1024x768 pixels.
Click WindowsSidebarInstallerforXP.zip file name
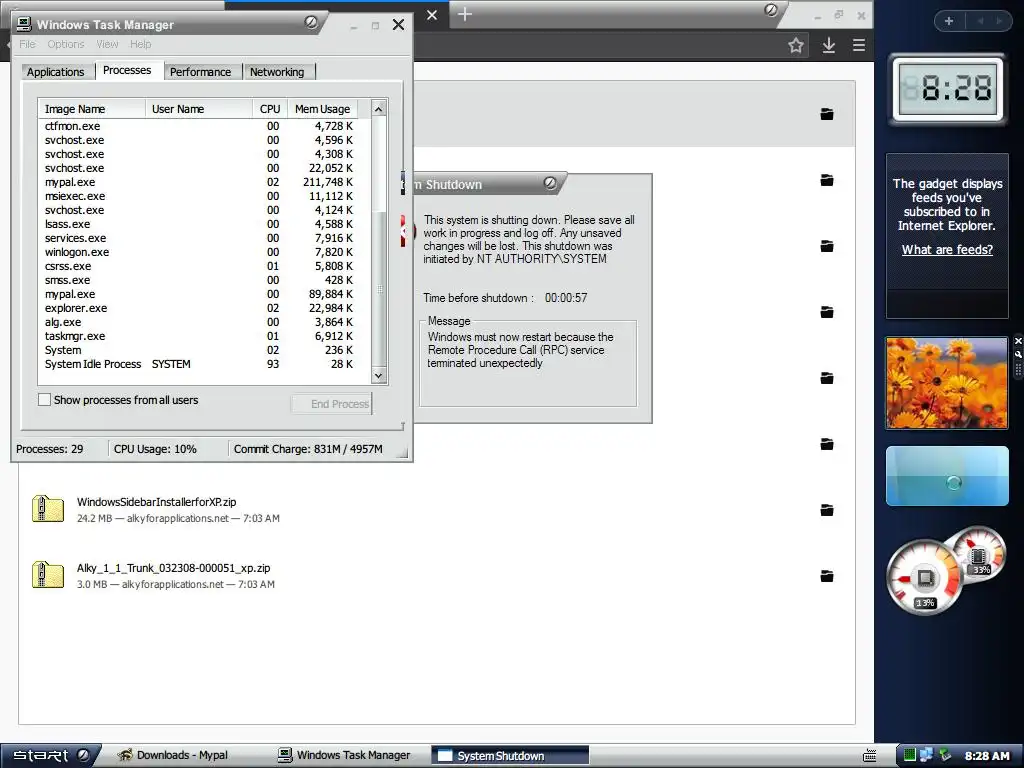click(157, 502)
